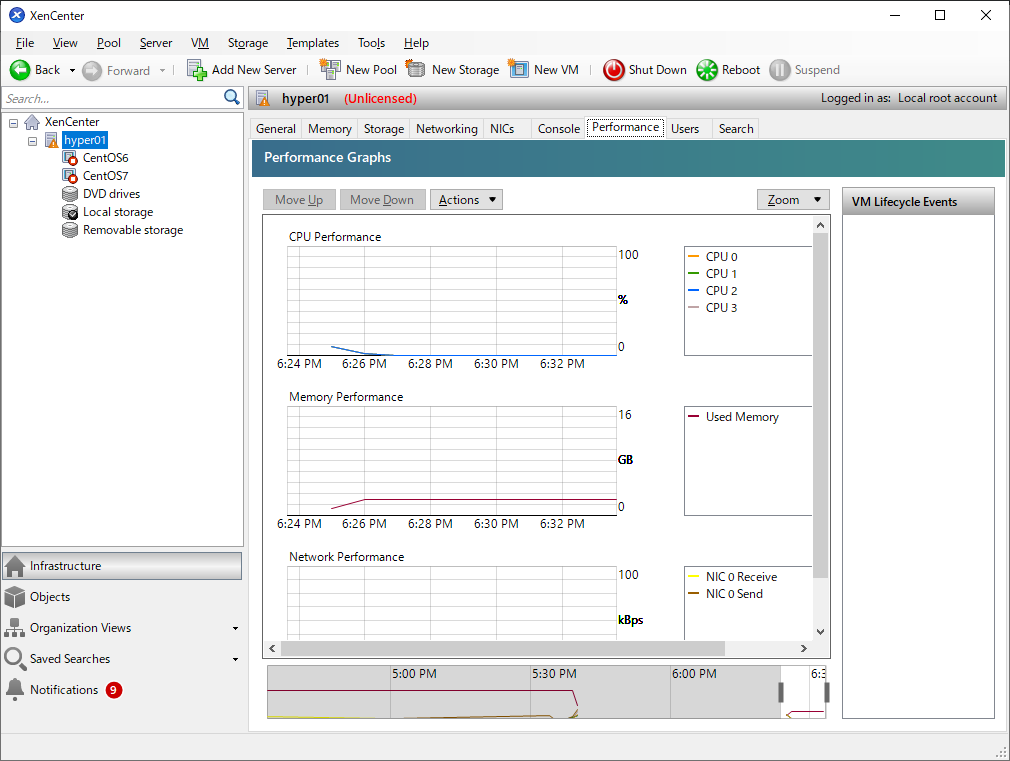The height and width of the screenshot is (761, 1010).
Task: Switch to the Storage tab
Action: (384, 129)
